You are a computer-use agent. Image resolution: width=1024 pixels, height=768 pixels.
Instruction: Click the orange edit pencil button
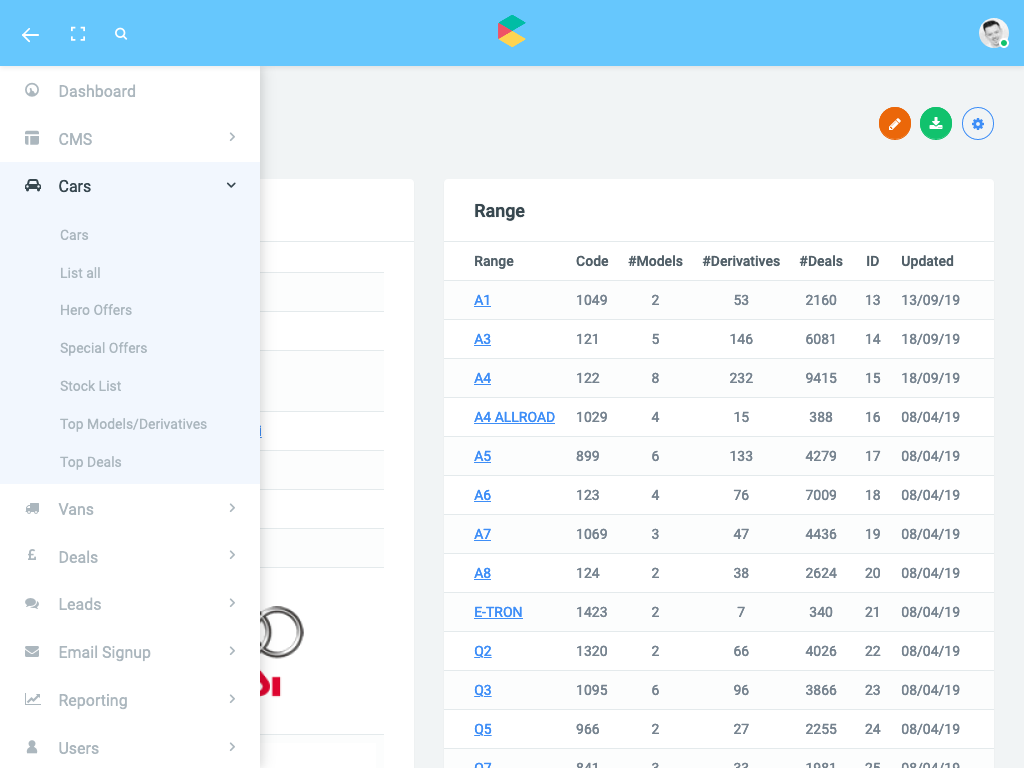coord(894,123)
